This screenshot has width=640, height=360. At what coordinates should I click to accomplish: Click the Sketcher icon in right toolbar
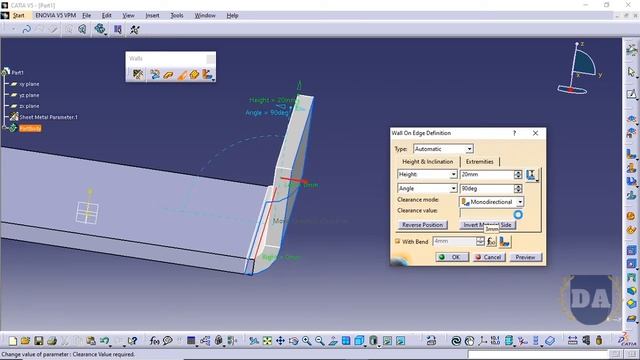tap(631, 94)
